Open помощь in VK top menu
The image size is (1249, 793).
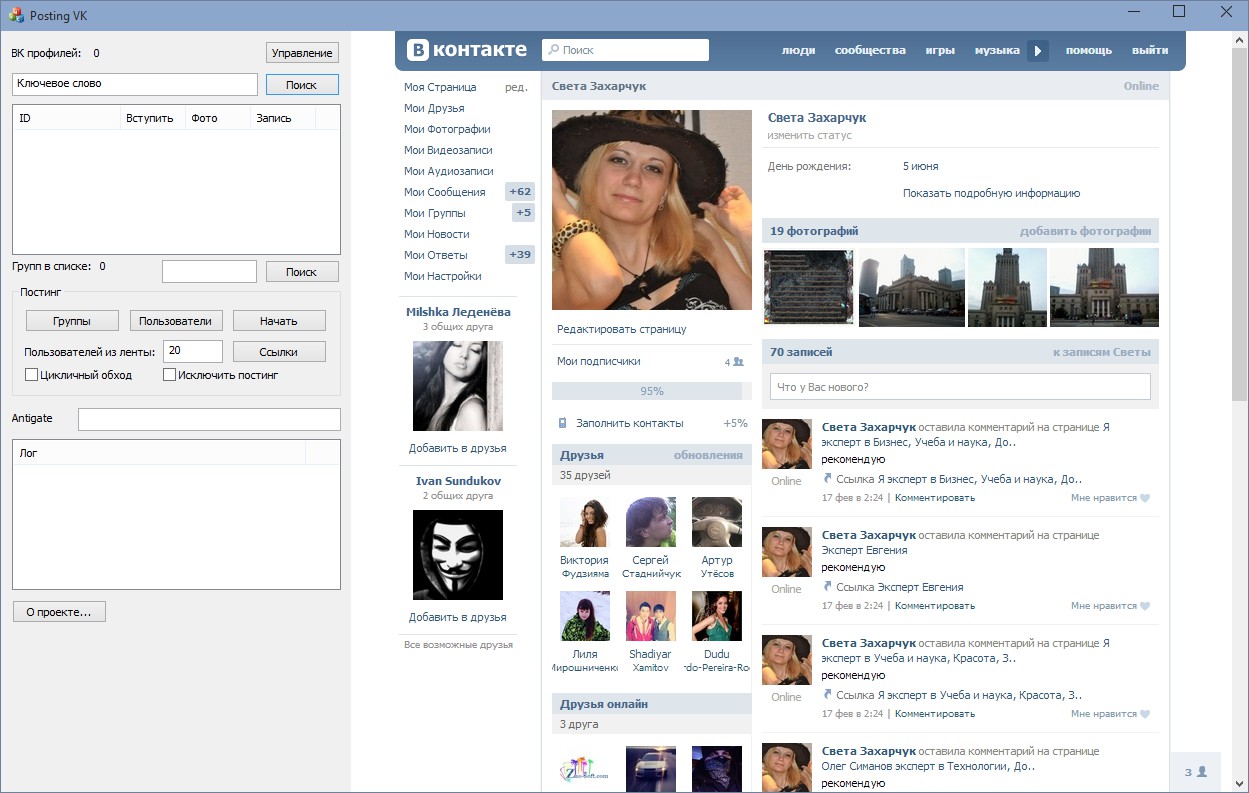pyautogui.click(x=1088, y=50)
